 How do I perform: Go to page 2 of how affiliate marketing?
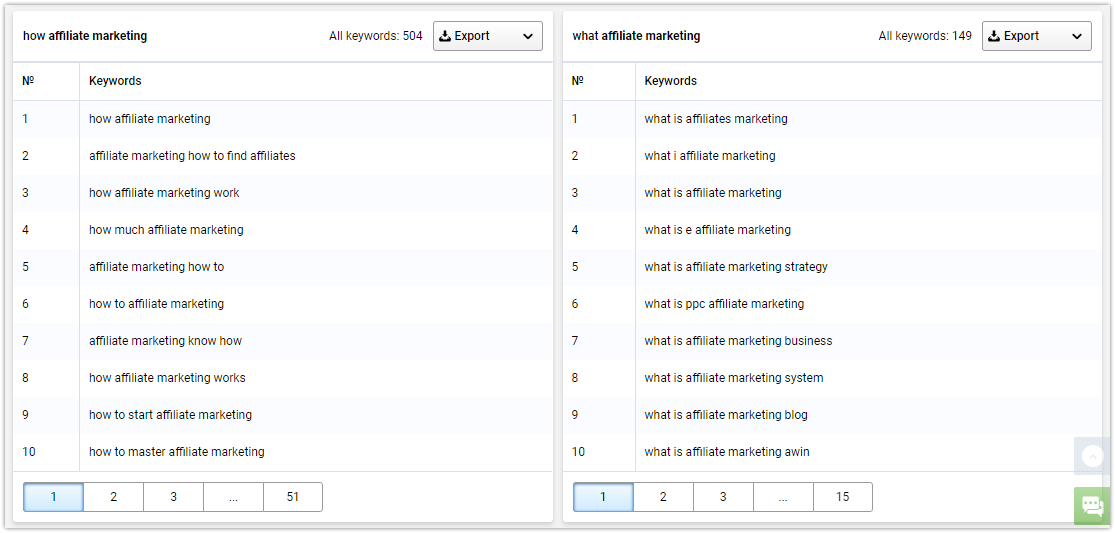114,497
